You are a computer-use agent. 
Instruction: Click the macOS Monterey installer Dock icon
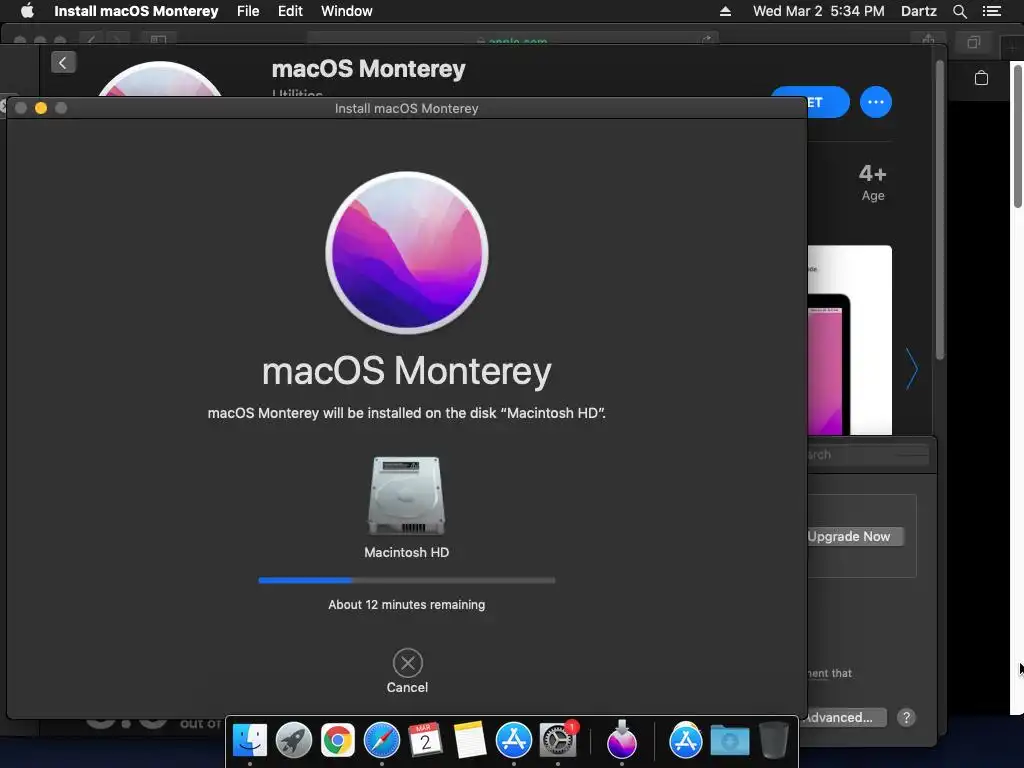(x=622, y=740)
